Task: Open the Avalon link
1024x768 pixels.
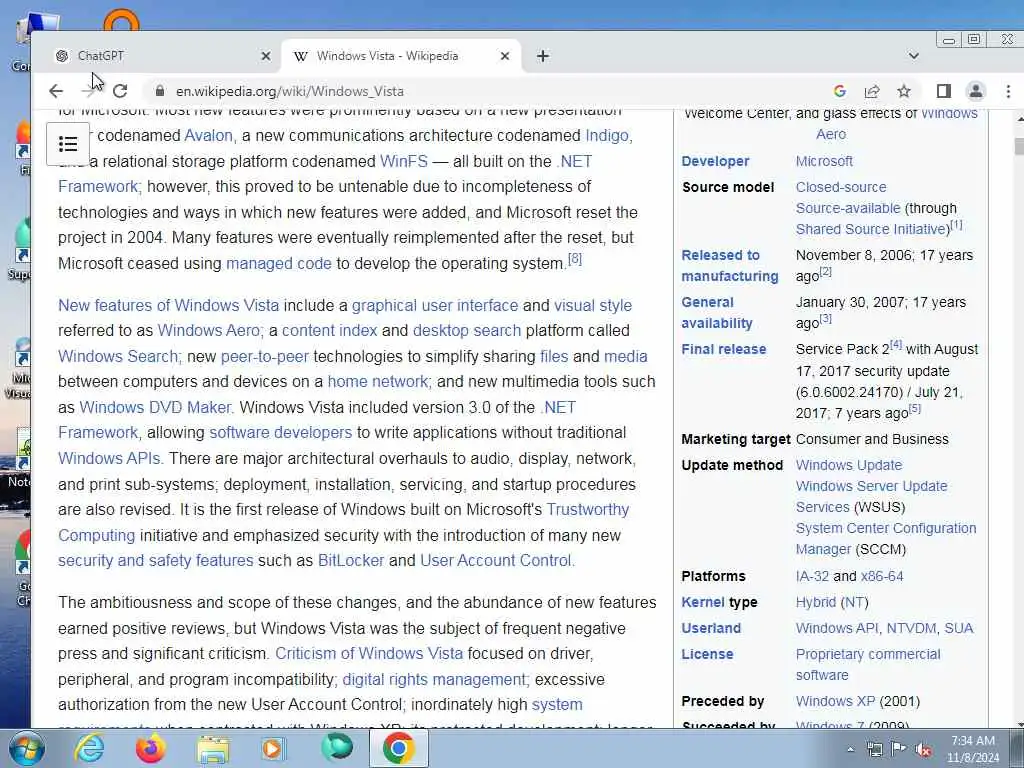Action: tap(208, 135)
